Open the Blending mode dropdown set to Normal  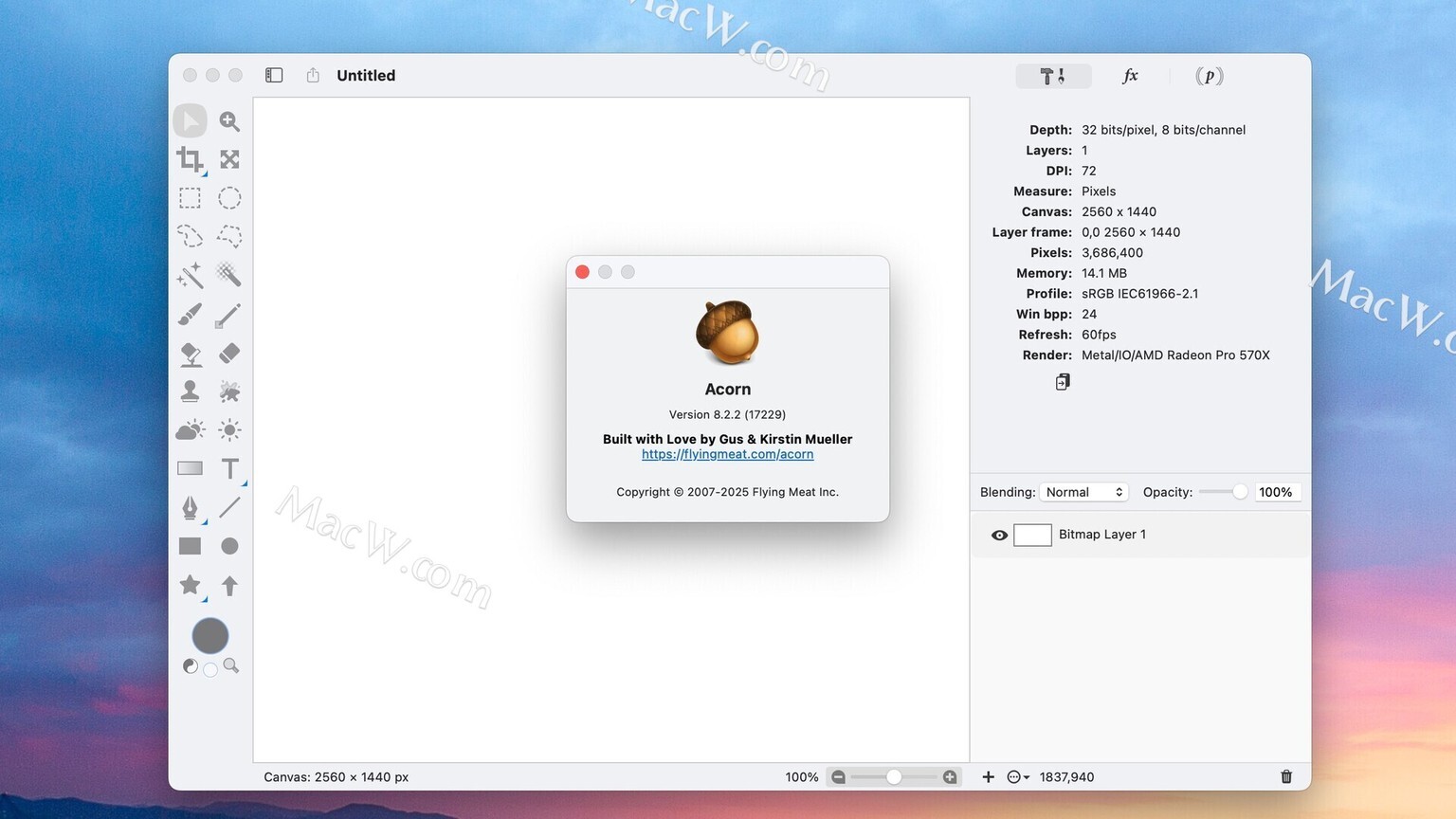1084,492
